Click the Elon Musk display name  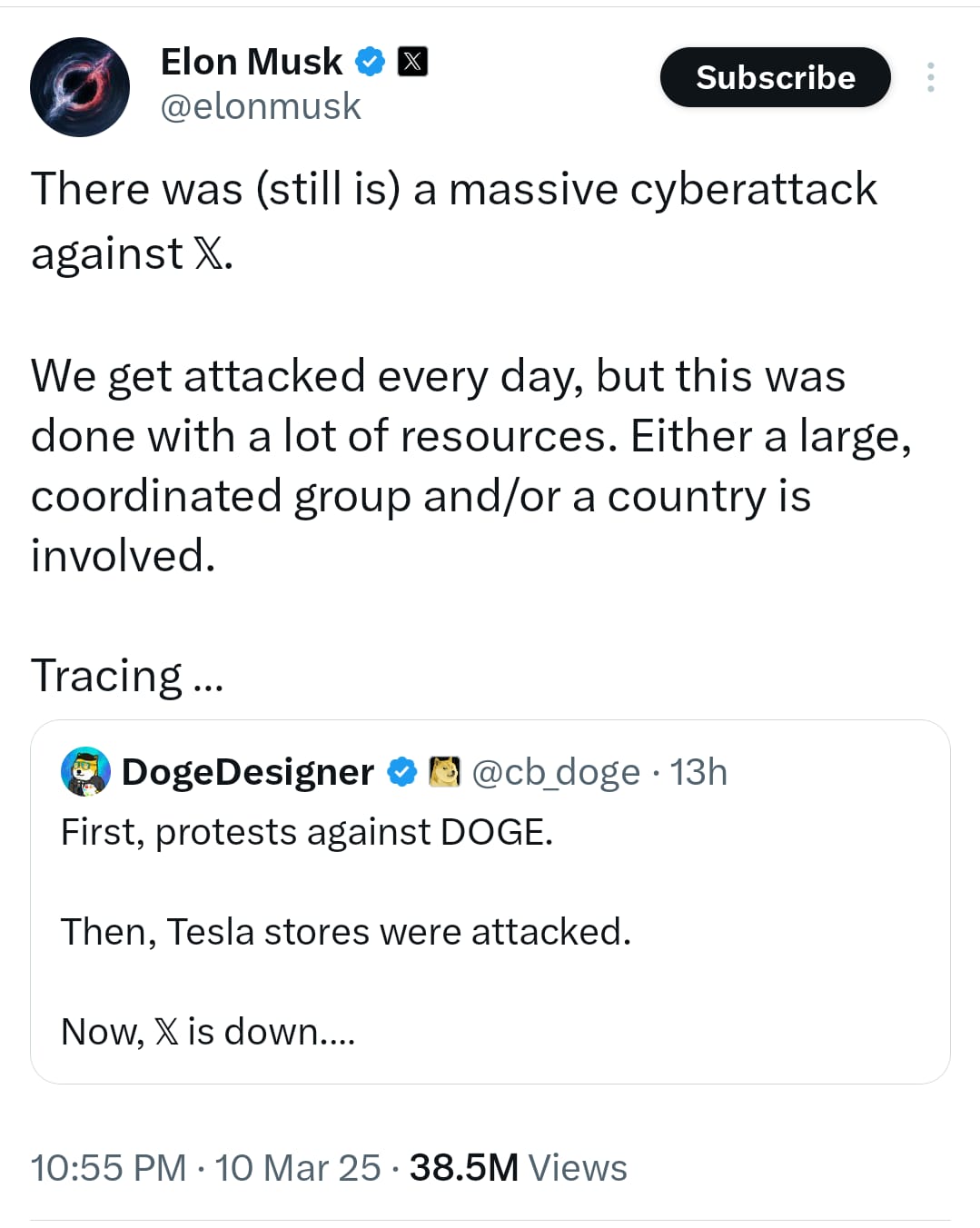tap(251, 62)
